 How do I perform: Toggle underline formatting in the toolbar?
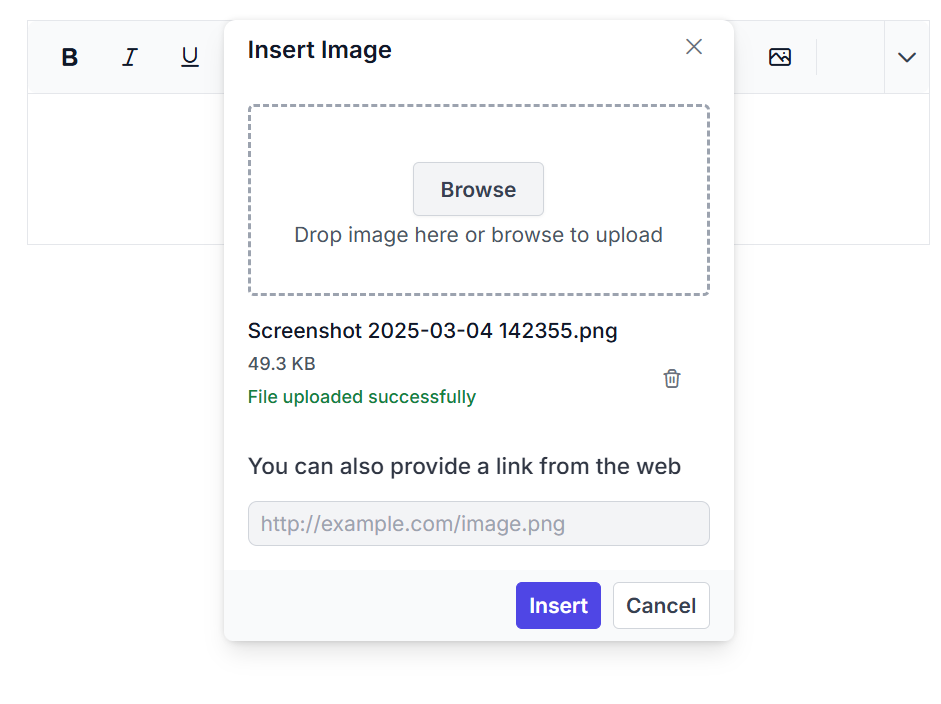[189, 57]
